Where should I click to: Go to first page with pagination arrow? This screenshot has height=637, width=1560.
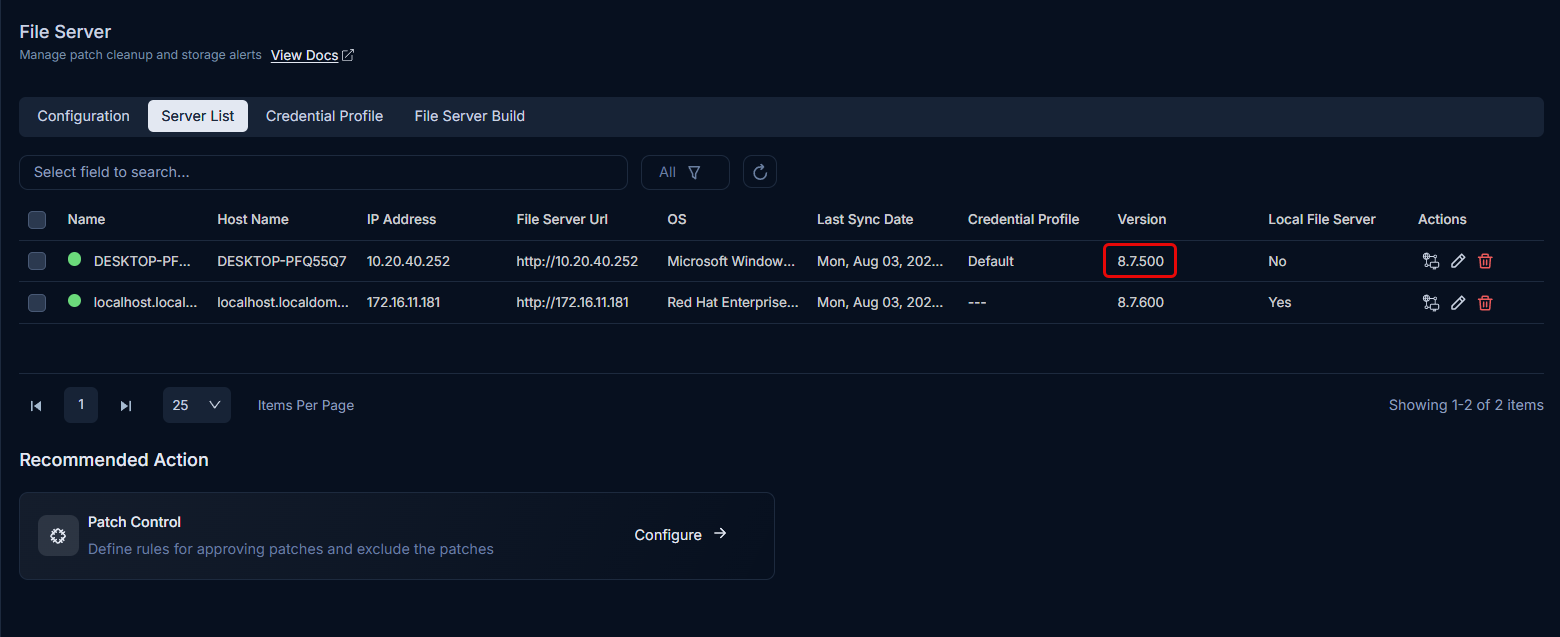36,405
